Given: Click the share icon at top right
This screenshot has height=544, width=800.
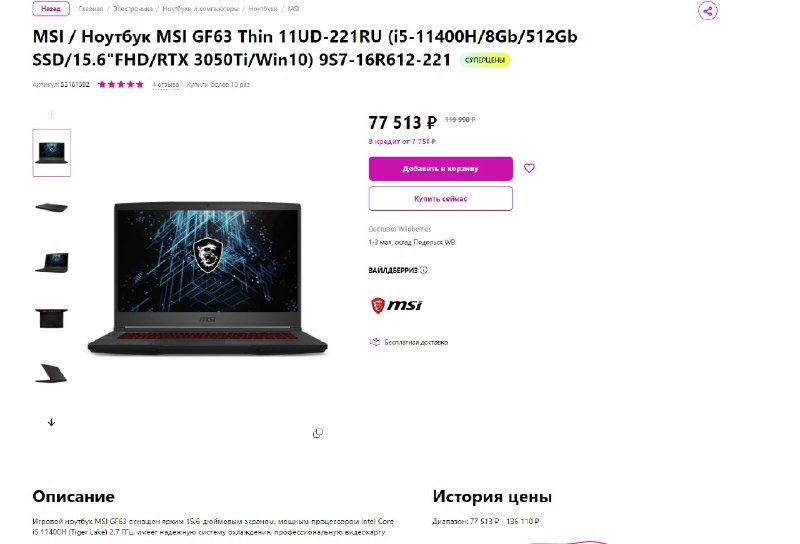Looking at the screenshot, I should (708, 10).
